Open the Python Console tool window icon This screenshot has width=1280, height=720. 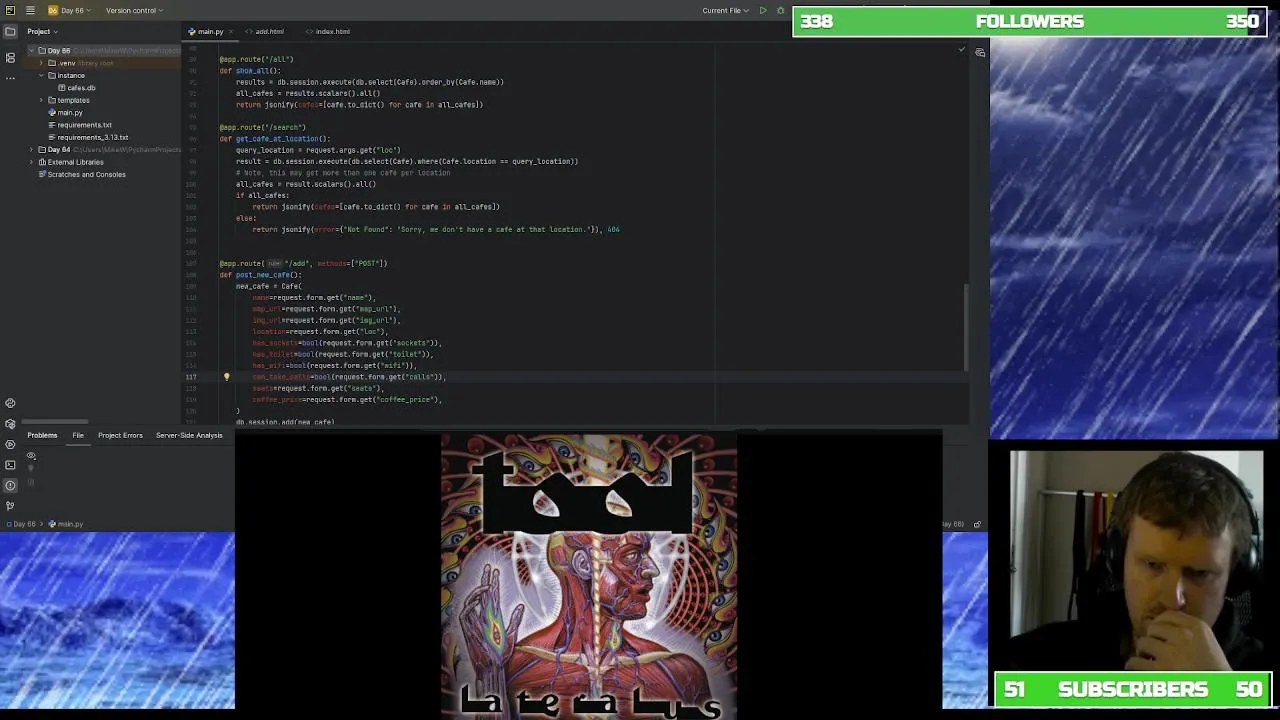pyautogui.click(x=10, y=403)
